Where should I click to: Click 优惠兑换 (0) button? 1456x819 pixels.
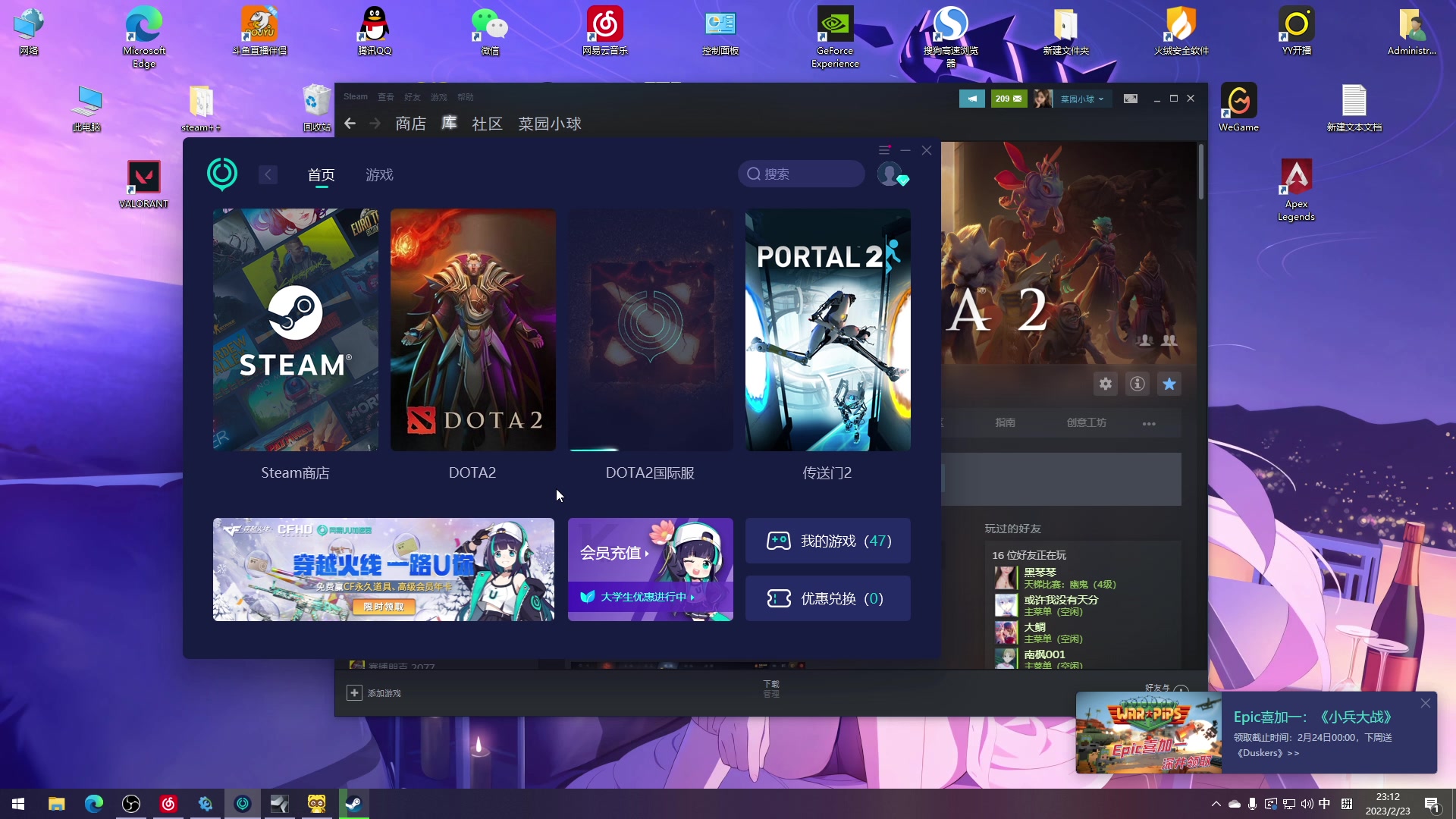828,598
